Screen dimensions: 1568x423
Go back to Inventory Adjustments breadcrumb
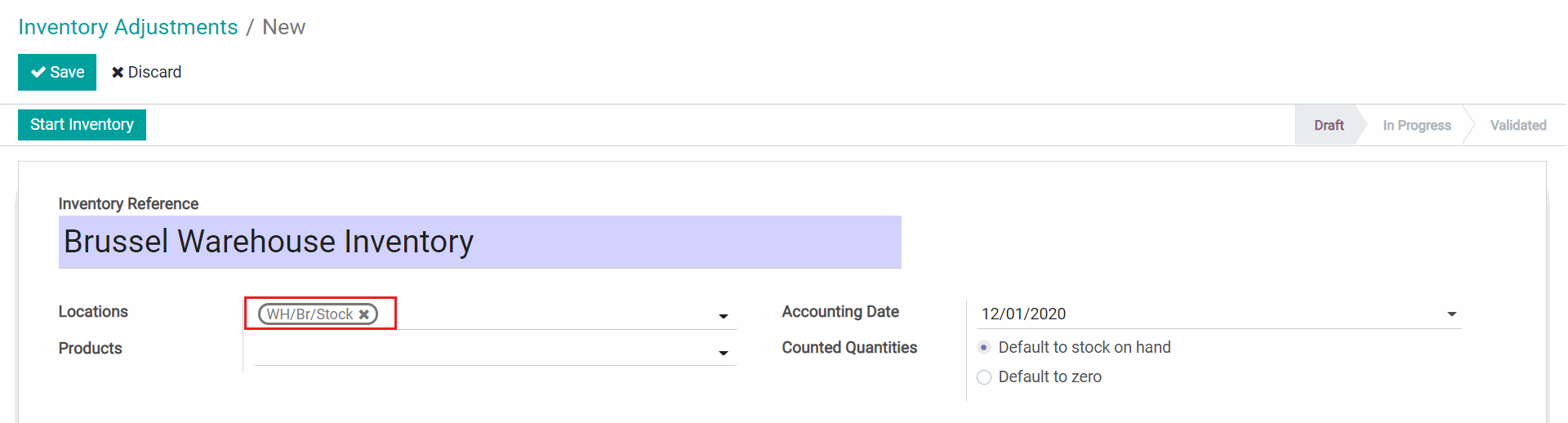point(128,27)
